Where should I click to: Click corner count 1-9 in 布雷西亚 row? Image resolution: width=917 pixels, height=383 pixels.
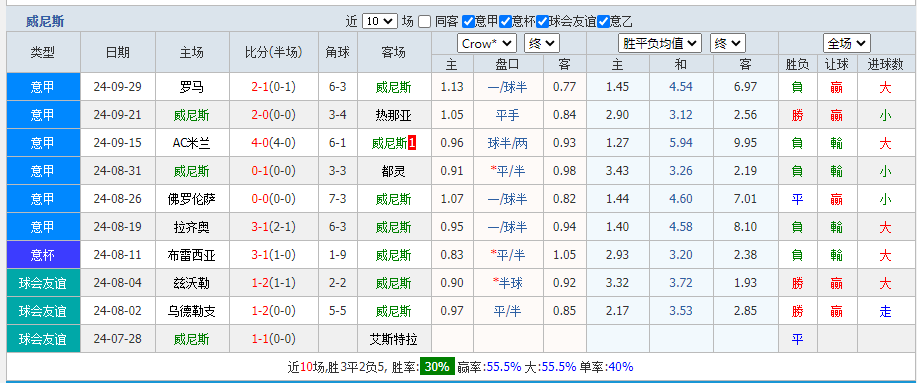click(x=337, y=255)
